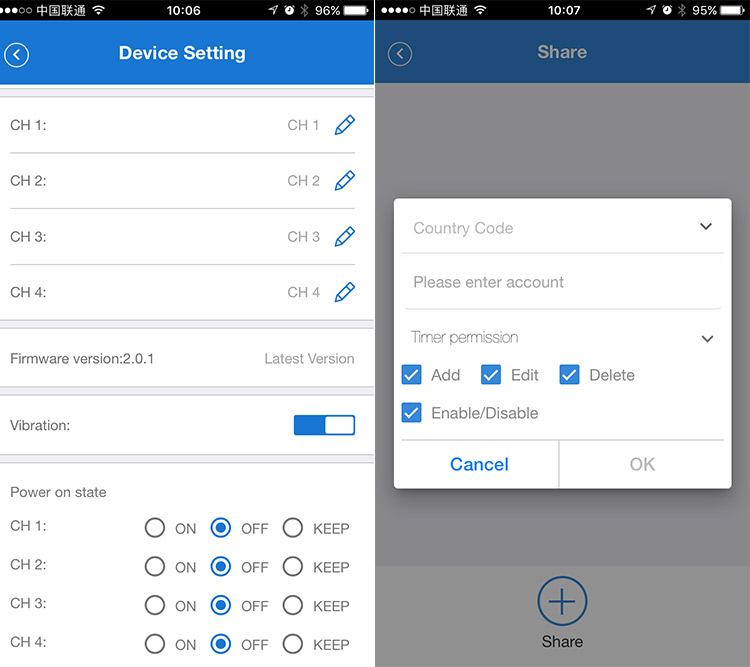
Task: Tap the pencil edit icon for CH 1
Action: click(344, 125)
